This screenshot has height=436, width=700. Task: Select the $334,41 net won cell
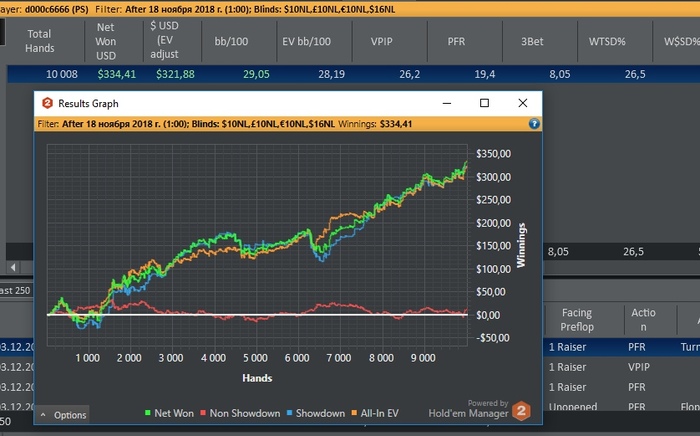click(117, 74)
